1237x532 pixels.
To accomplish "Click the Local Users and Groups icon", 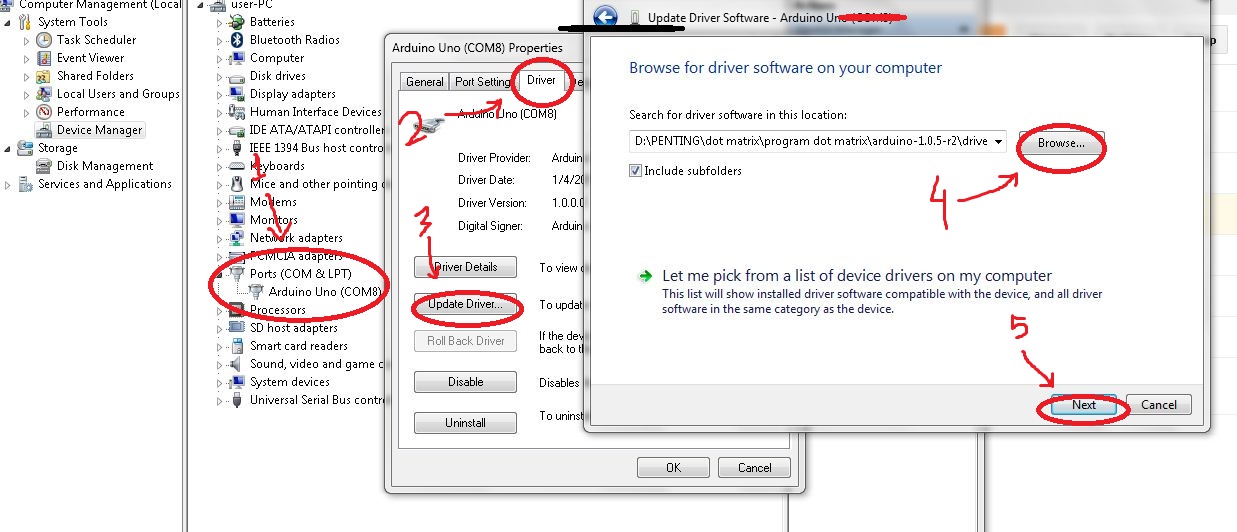I will [x=44, y=94].
